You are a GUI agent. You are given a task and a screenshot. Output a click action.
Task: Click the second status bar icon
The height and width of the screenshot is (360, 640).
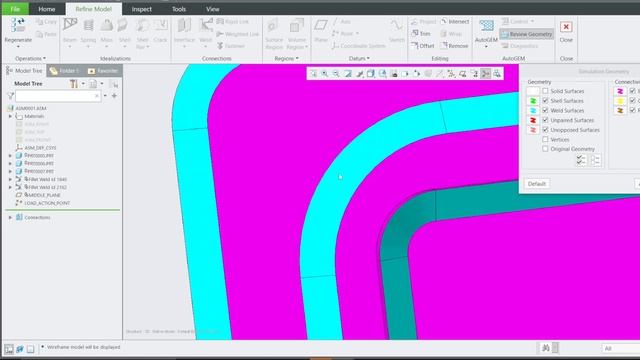[x=20, y=349]
